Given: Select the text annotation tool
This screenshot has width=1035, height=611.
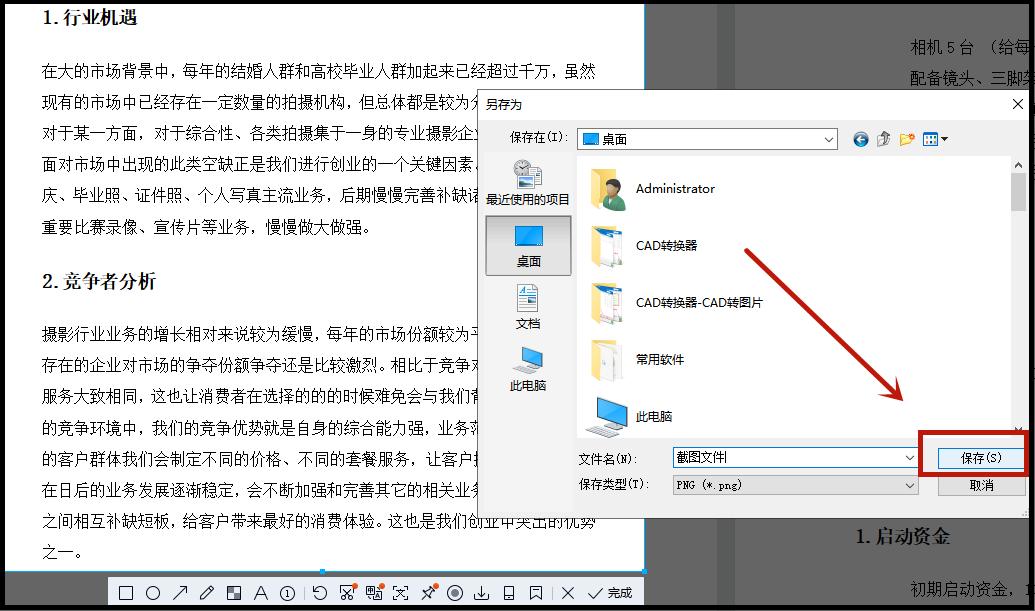Looking at the screenshot, I should [260, 592].
